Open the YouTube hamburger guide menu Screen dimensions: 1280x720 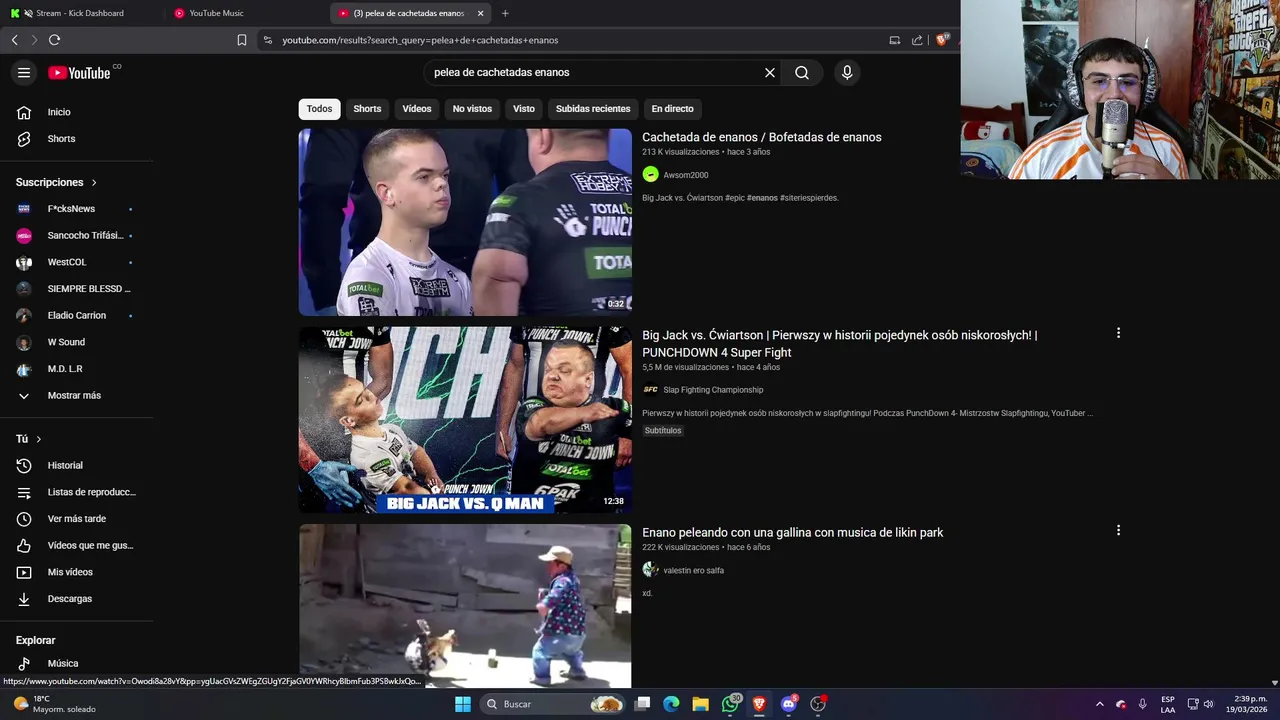pos(24,72)
